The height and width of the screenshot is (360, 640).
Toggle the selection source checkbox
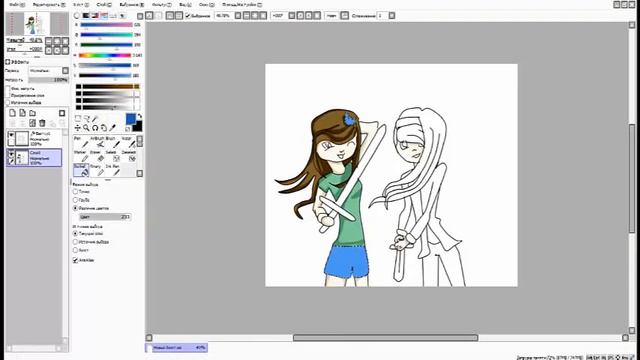coord(8,102)
